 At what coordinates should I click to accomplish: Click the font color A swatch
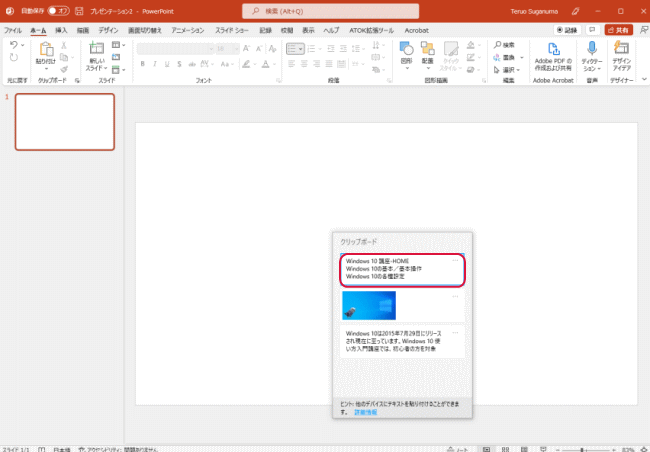point(265,64)
